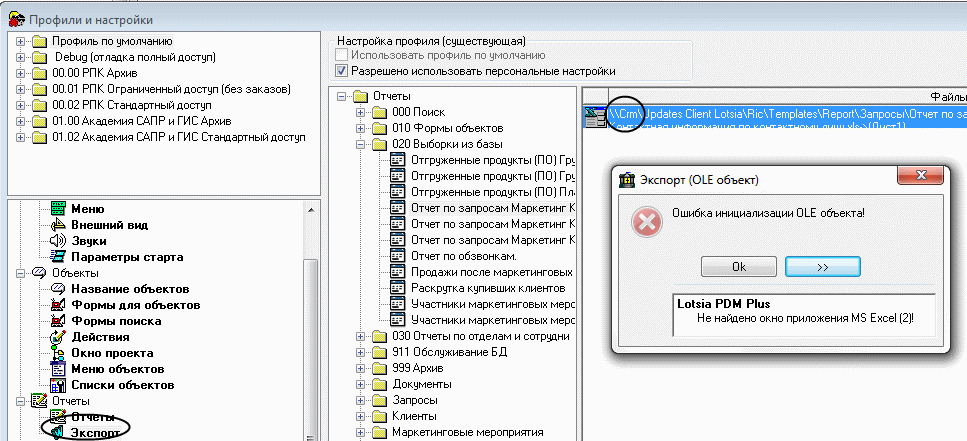Screen dimensions: 967x441
Task: Open the Действия settings icon
Action: [58, 337]
